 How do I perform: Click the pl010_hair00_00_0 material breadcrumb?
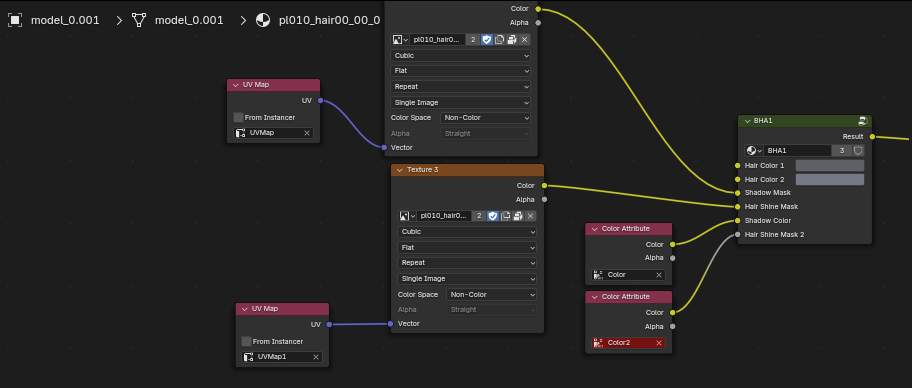pyautogui.click(x=329, y=20)
